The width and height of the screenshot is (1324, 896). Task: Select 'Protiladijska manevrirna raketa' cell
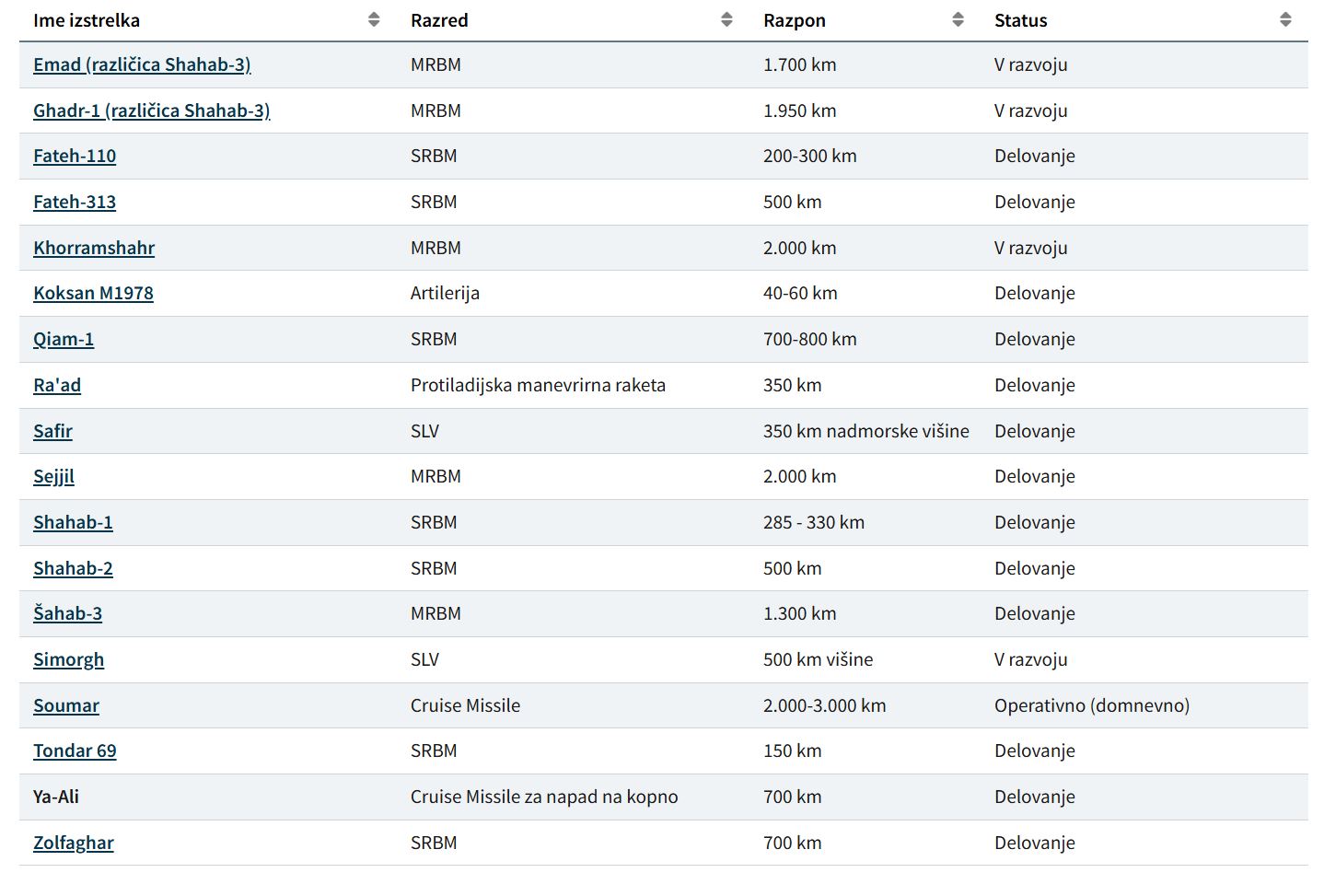pyautogui.click(x=573, y=385)
